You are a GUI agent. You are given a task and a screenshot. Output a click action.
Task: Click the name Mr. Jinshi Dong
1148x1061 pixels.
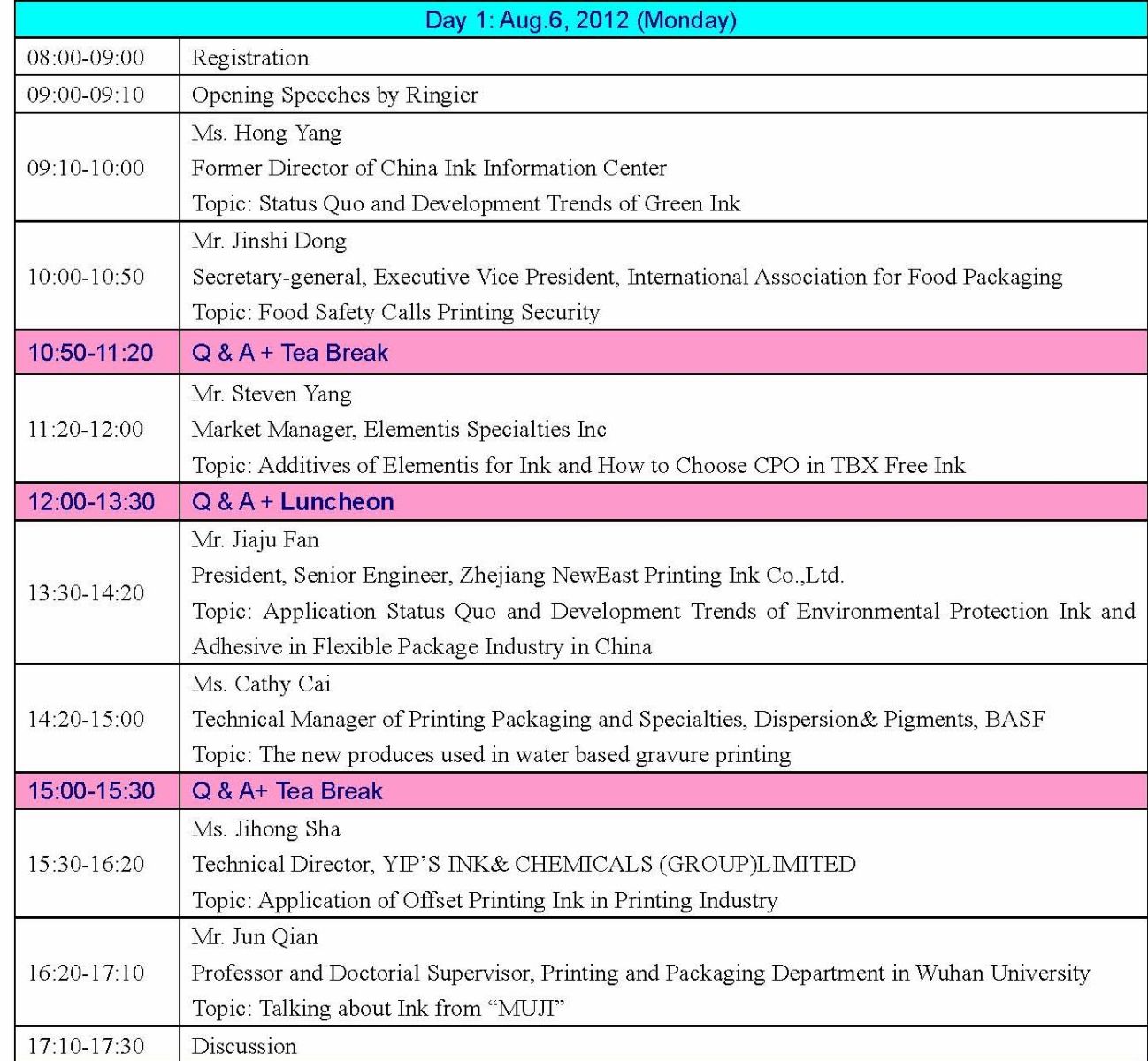[269, 240]
